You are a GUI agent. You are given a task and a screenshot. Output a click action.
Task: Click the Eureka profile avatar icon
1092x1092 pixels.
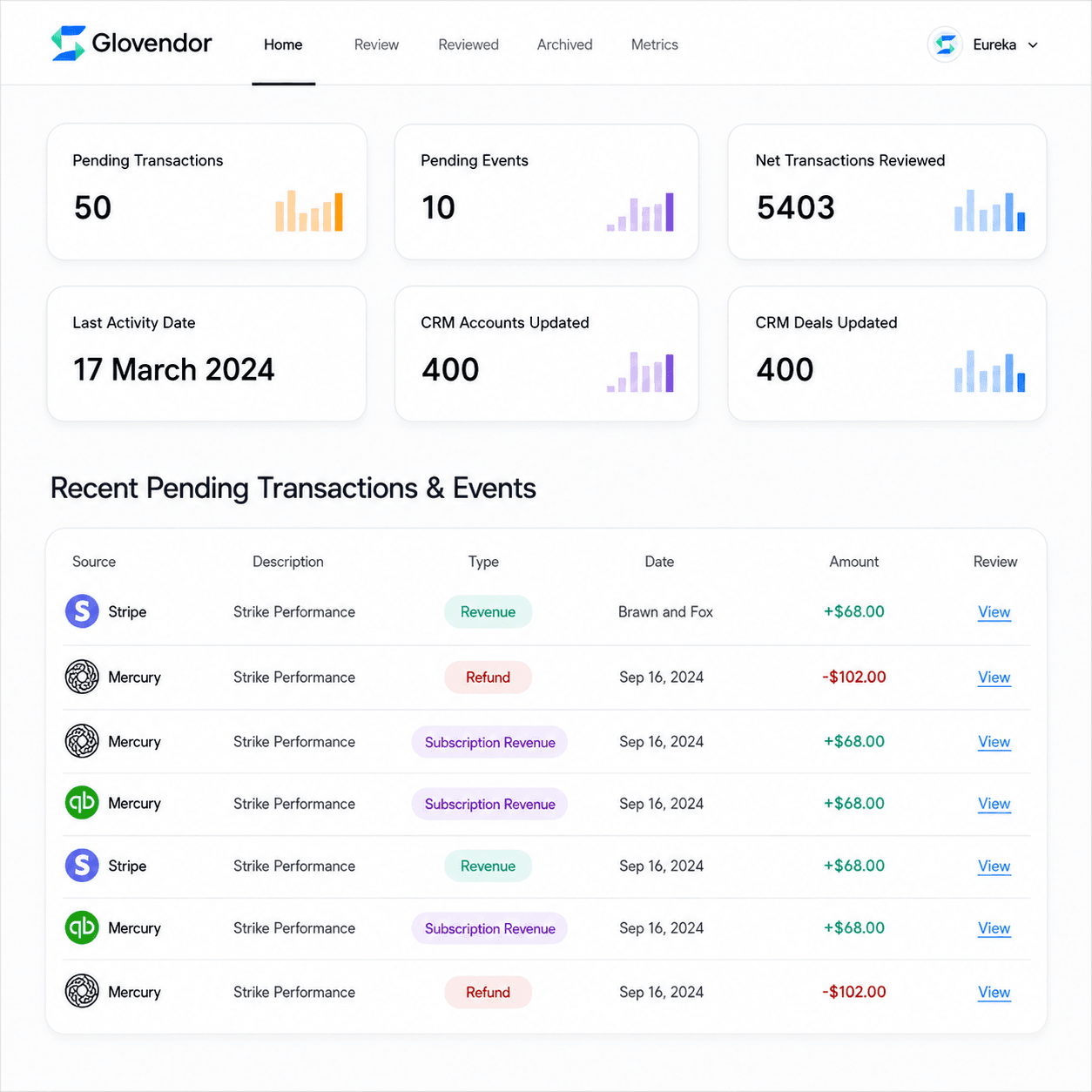[x=945, y=44]
